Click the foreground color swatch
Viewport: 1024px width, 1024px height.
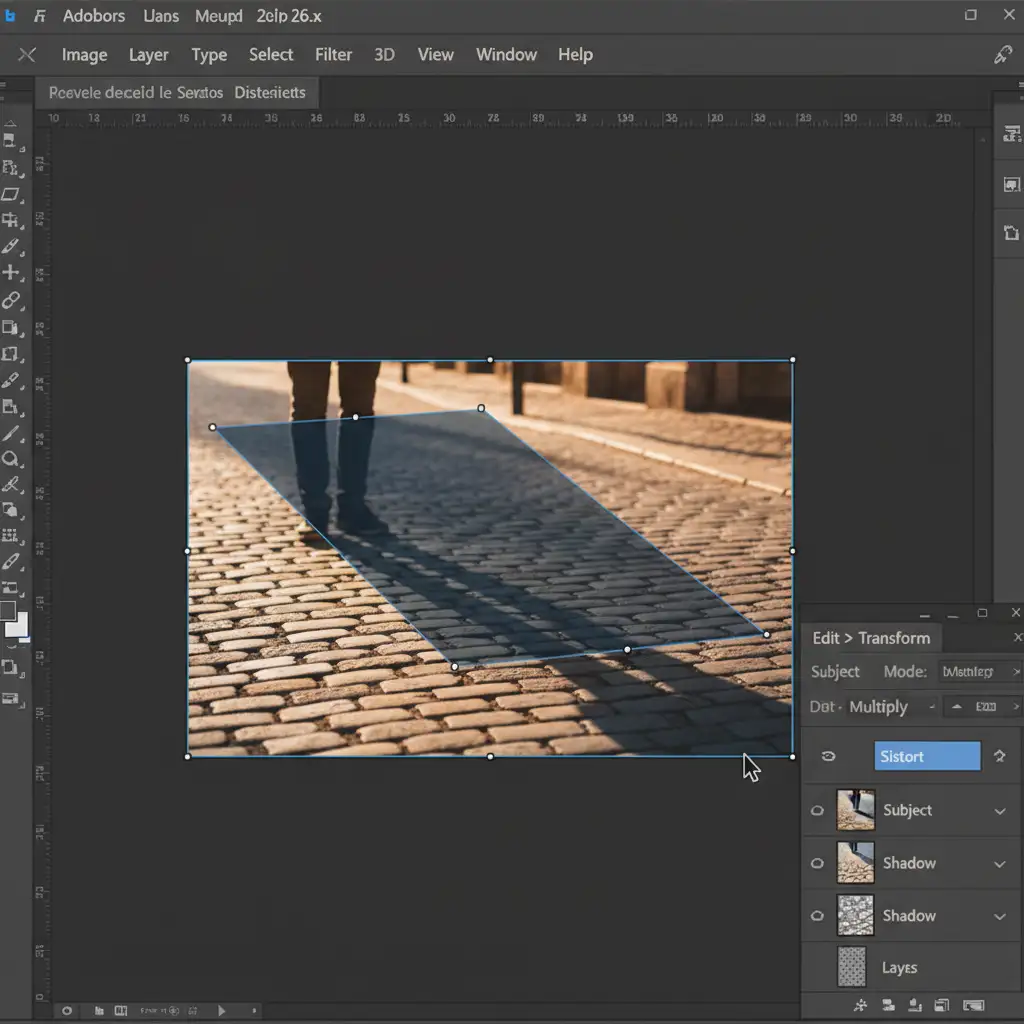click(x=8, y=610)
